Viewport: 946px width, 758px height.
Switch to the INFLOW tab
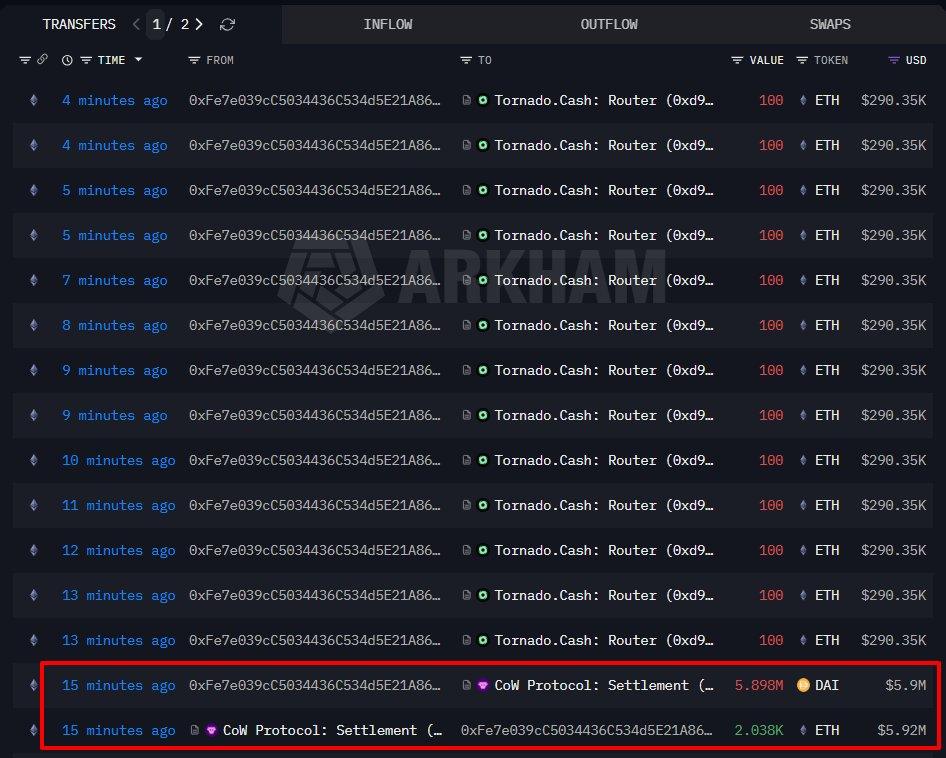point(388,24)
